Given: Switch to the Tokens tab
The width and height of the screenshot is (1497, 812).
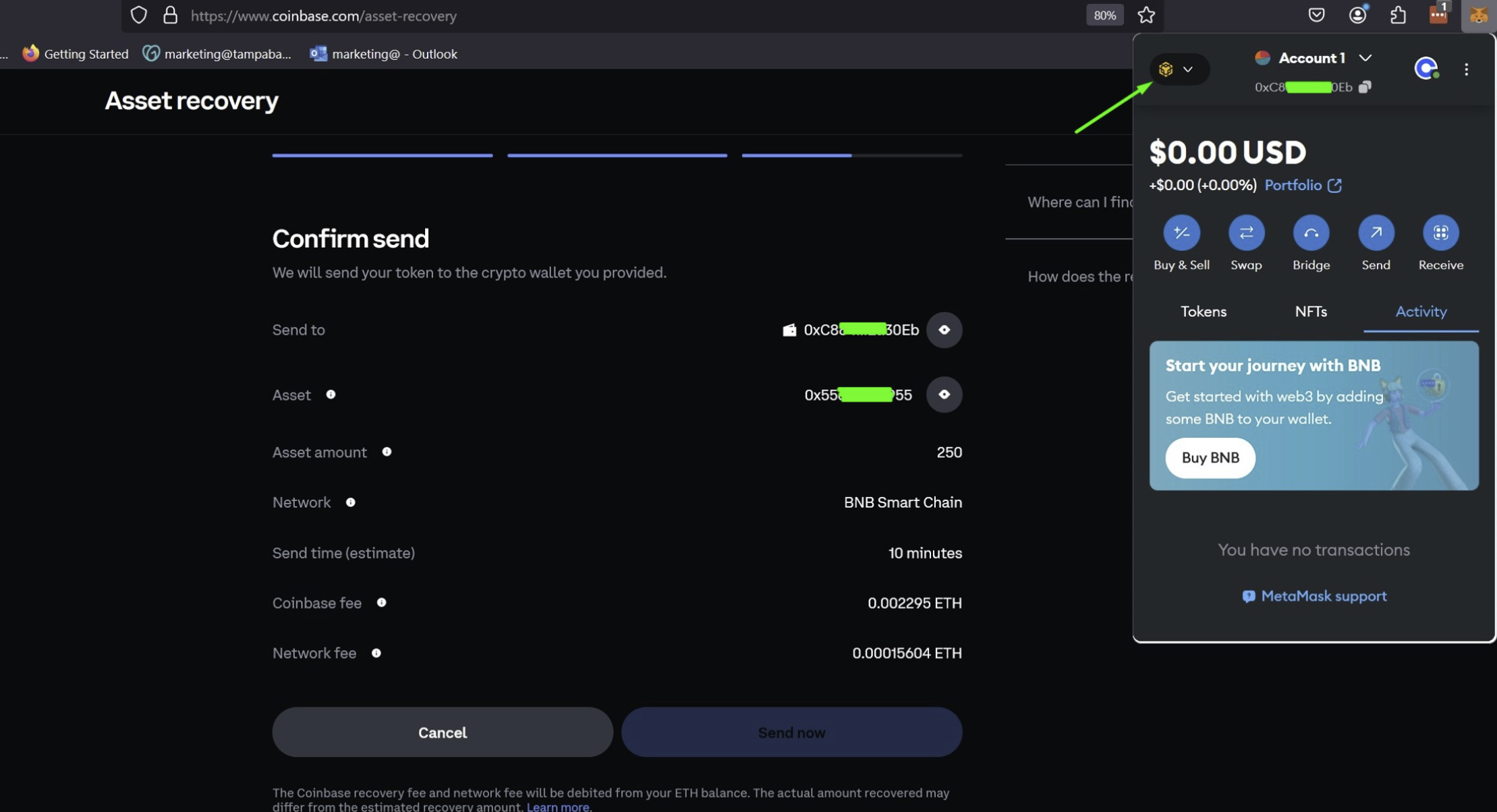Looking at the screenshot, I should point(1204,311).
